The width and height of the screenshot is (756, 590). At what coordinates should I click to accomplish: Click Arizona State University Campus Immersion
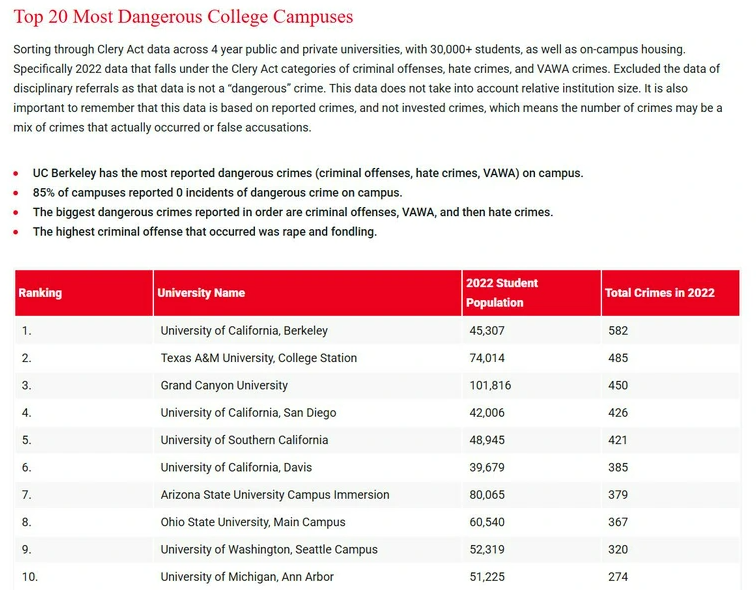click(275, 495)
